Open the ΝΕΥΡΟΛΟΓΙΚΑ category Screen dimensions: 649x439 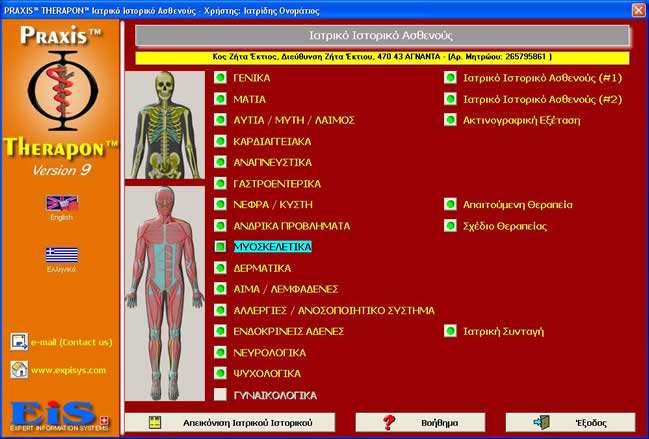coord(269,352)
